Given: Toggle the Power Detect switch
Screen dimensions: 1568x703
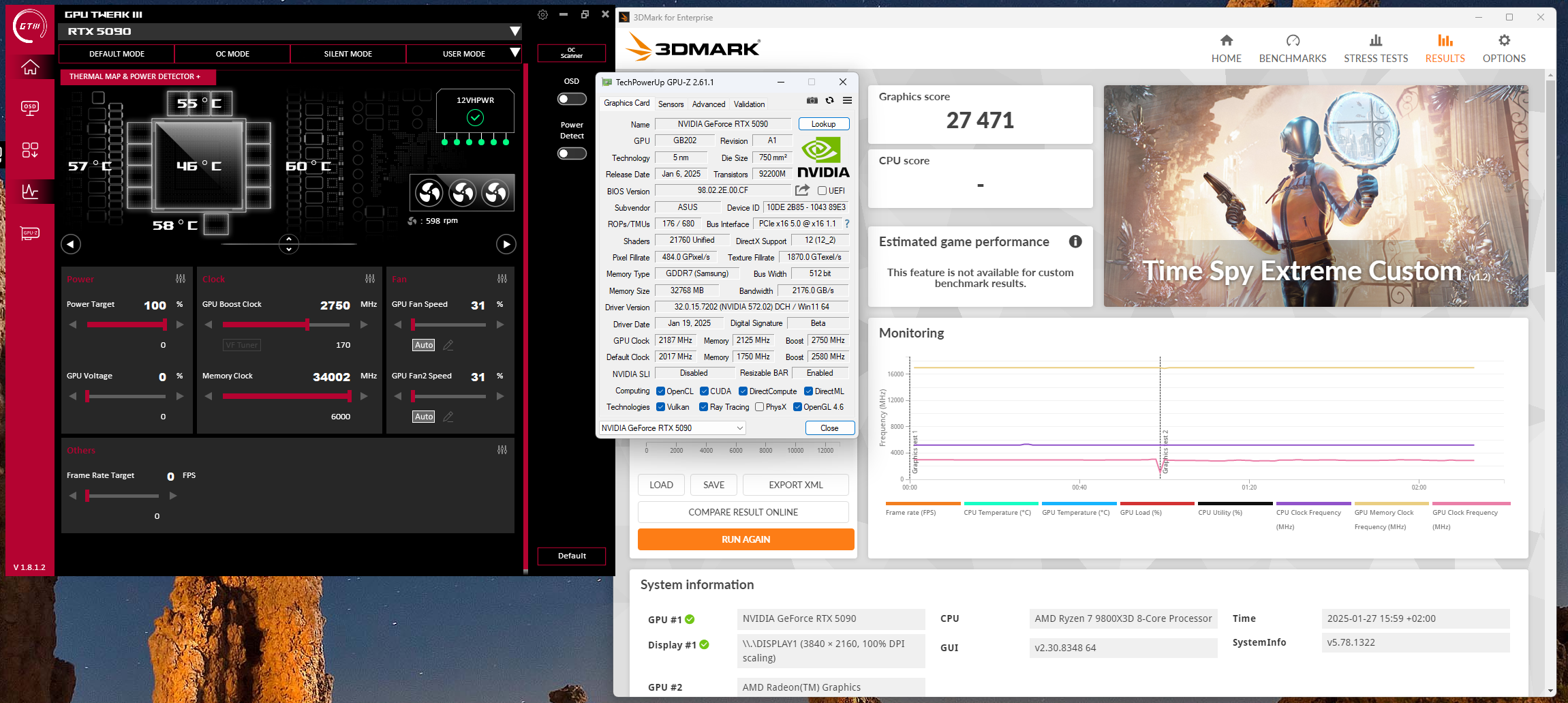Looking at the screenshot, I should [x=572, y=153].
